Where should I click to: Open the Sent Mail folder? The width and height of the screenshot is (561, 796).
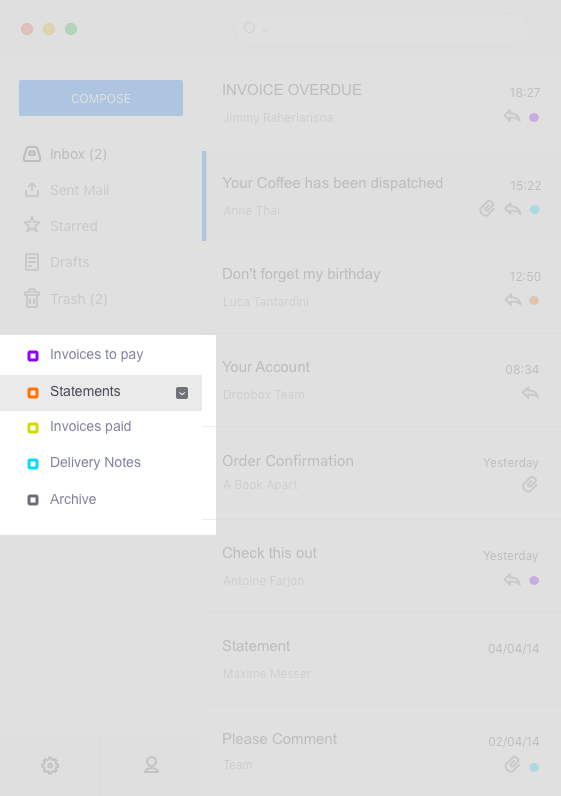tap(101, 190)
